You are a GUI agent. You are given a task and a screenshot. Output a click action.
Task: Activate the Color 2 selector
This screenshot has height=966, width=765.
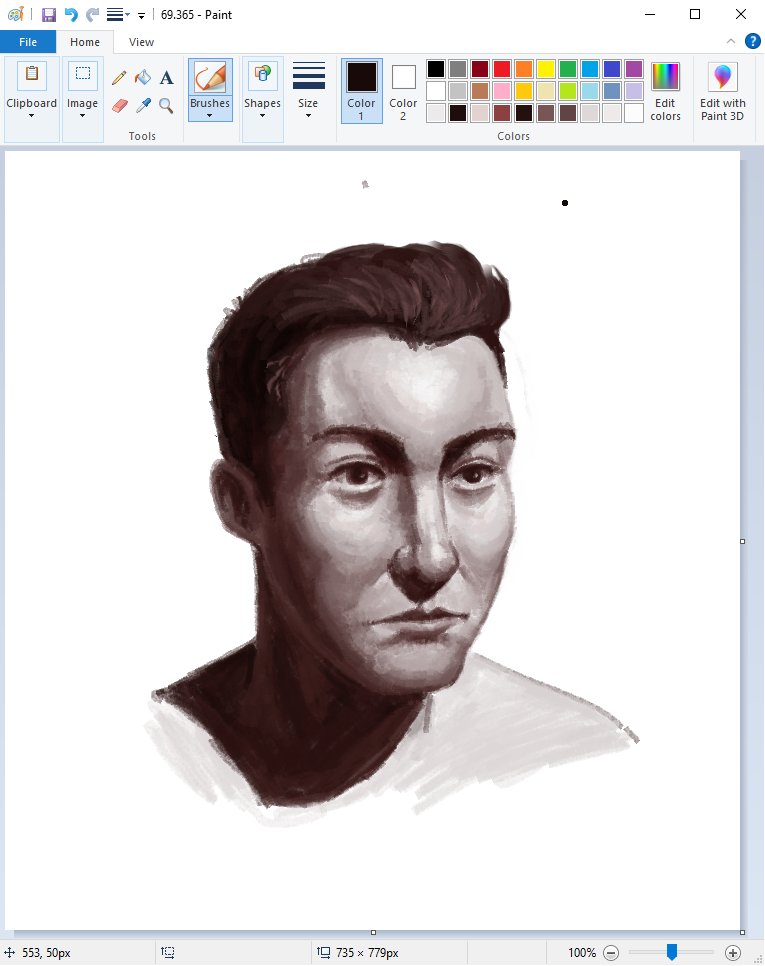pos(403,90)
